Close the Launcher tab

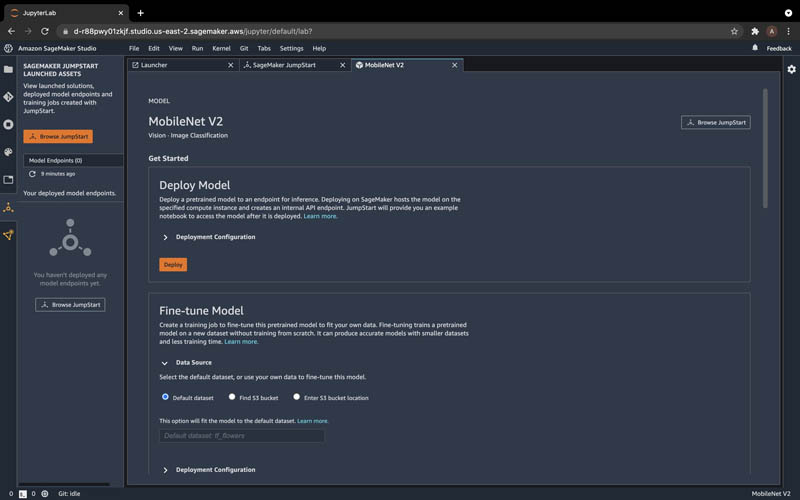[231, 65]
